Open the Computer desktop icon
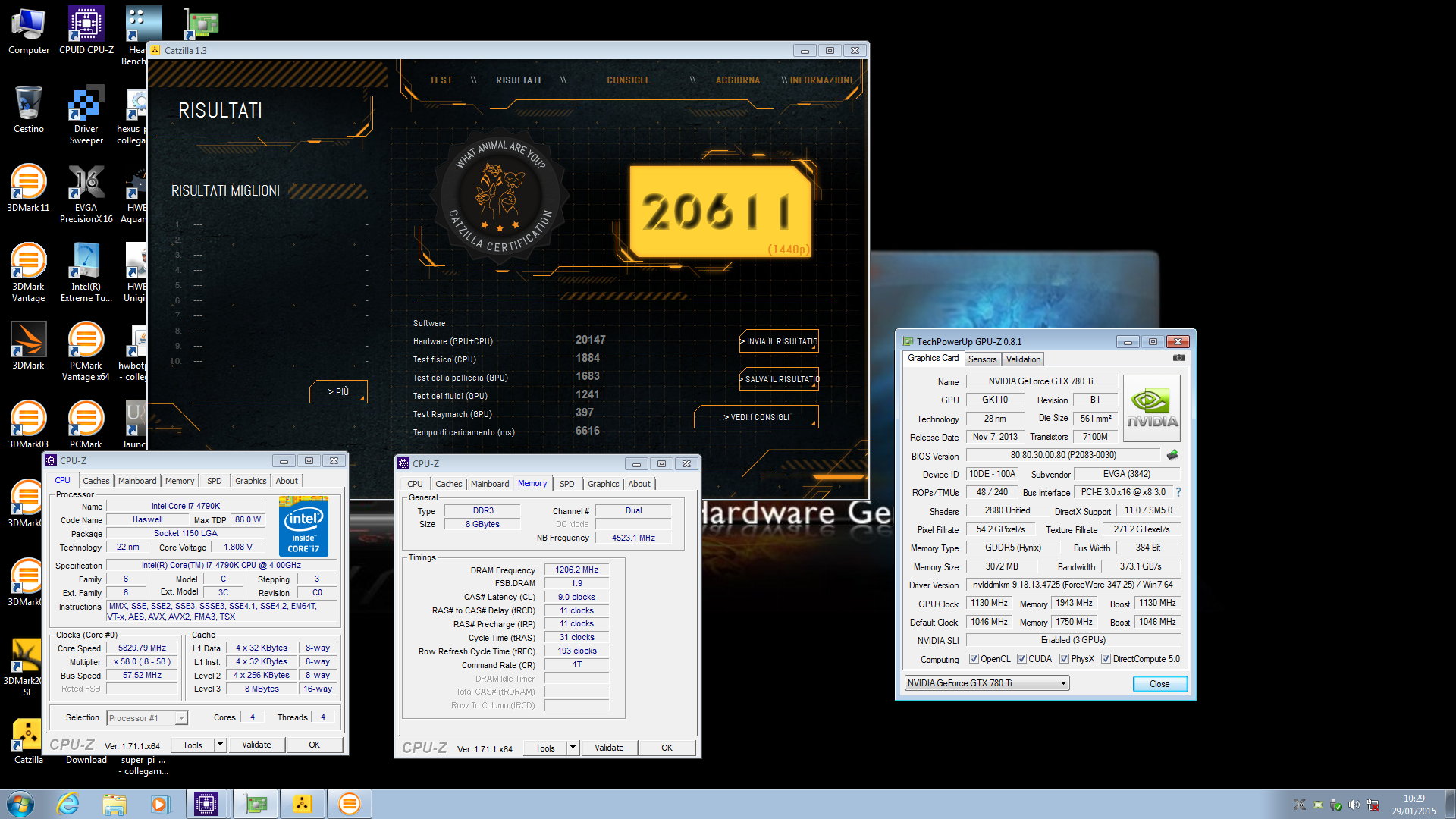Screen dimensions: 1456x819 tap(29, 31)
